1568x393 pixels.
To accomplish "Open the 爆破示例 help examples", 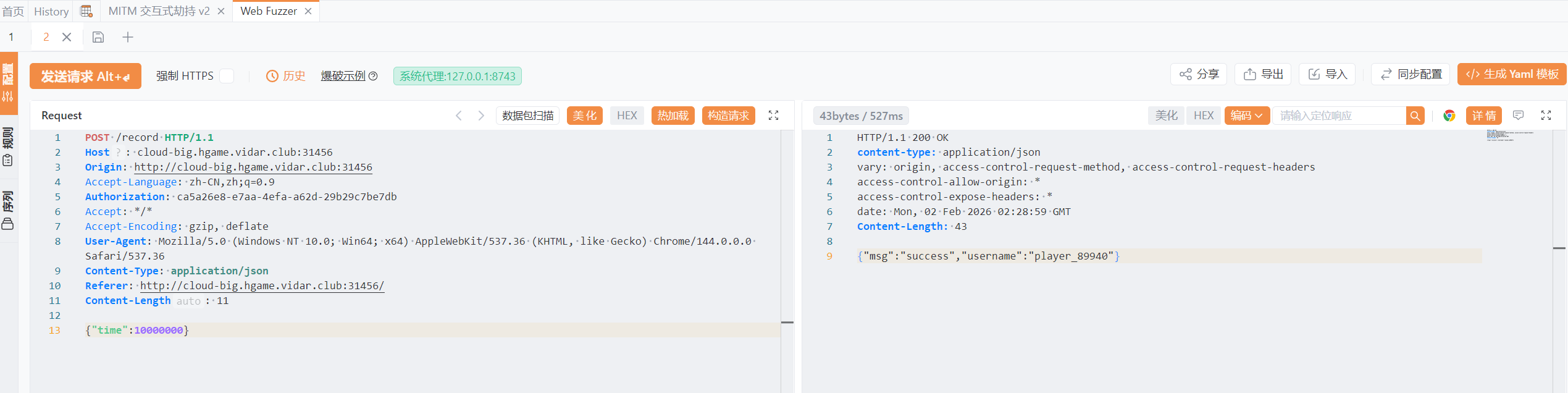I will (x=349, y=76).
